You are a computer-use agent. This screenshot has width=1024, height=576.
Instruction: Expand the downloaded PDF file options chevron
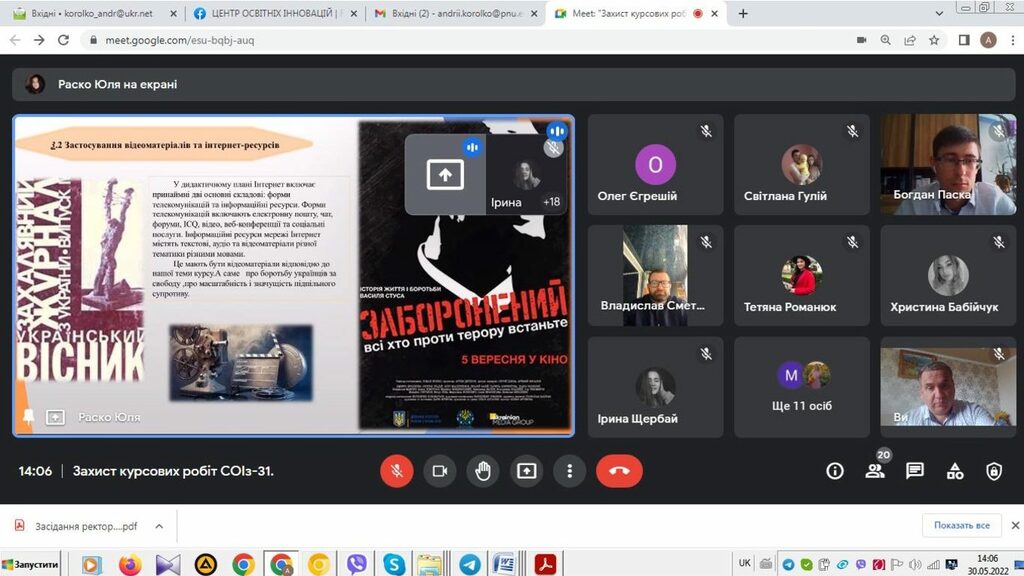click(158, 526)
